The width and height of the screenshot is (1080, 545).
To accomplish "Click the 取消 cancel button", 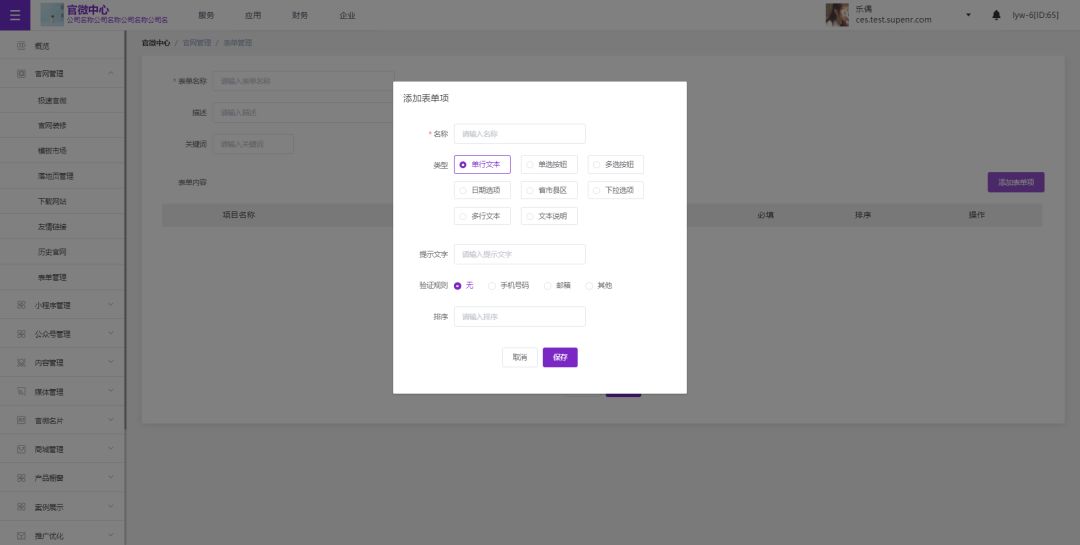I will point(519,357).
